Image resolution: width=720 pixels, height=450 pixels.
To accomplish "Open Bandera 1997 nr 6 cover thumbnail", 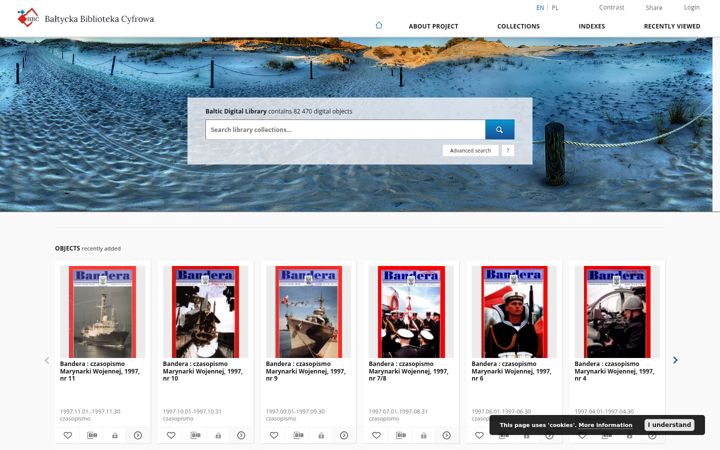I will point(514,312).
